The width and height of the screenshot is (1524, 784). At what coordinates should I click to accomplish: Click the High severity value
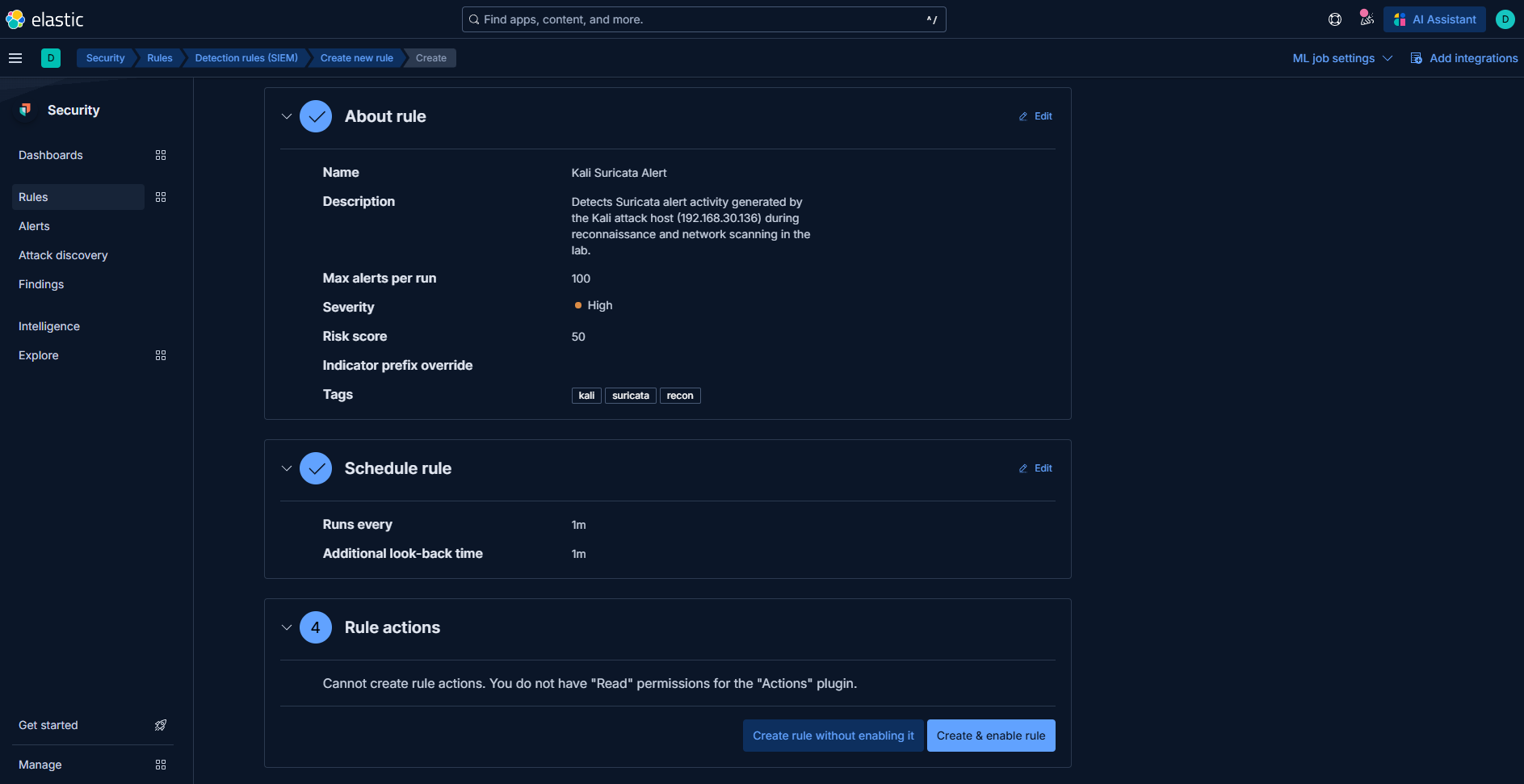[594, 305]
